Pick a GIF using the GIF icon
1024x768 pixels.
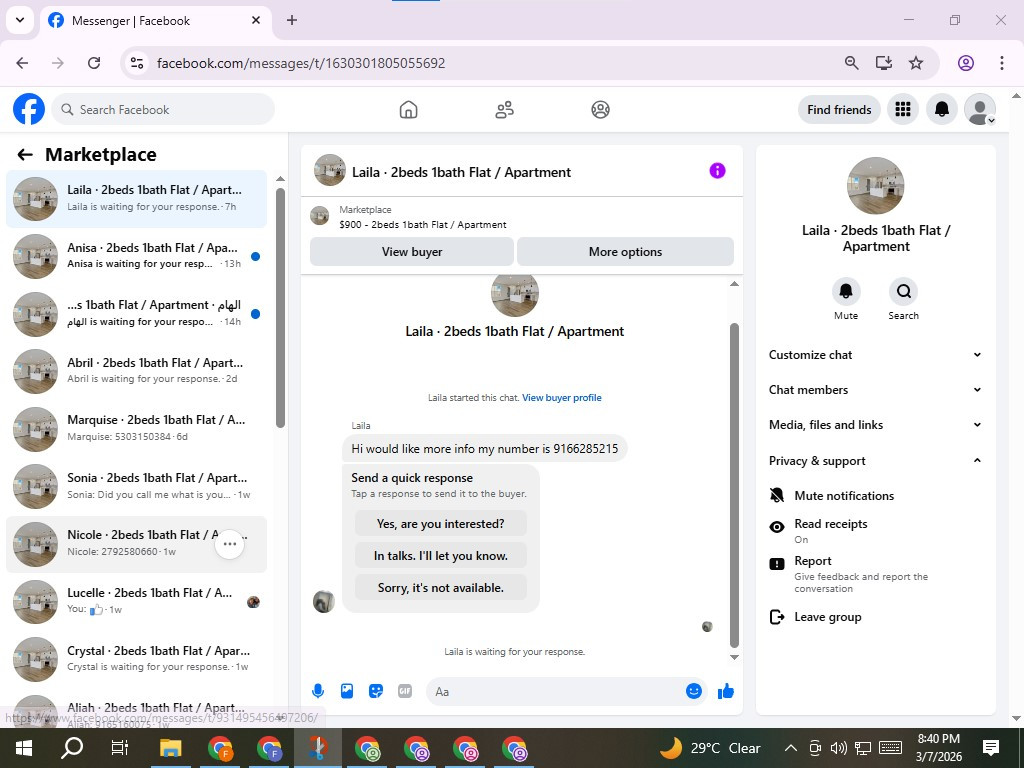(x=405, y=691)
